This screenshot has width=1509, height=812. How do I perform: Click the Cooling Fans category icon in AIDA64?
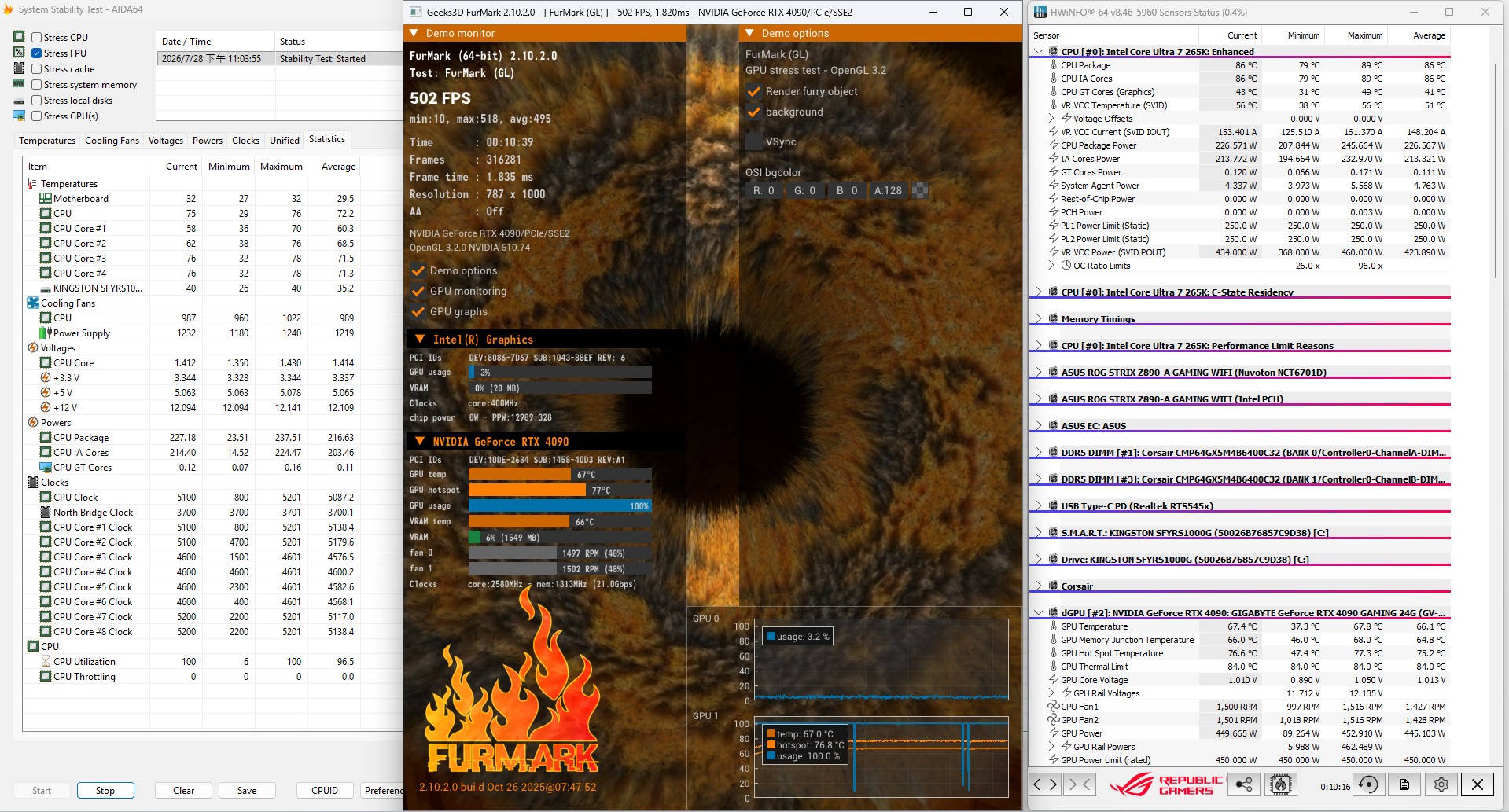(x=32, y=303)
